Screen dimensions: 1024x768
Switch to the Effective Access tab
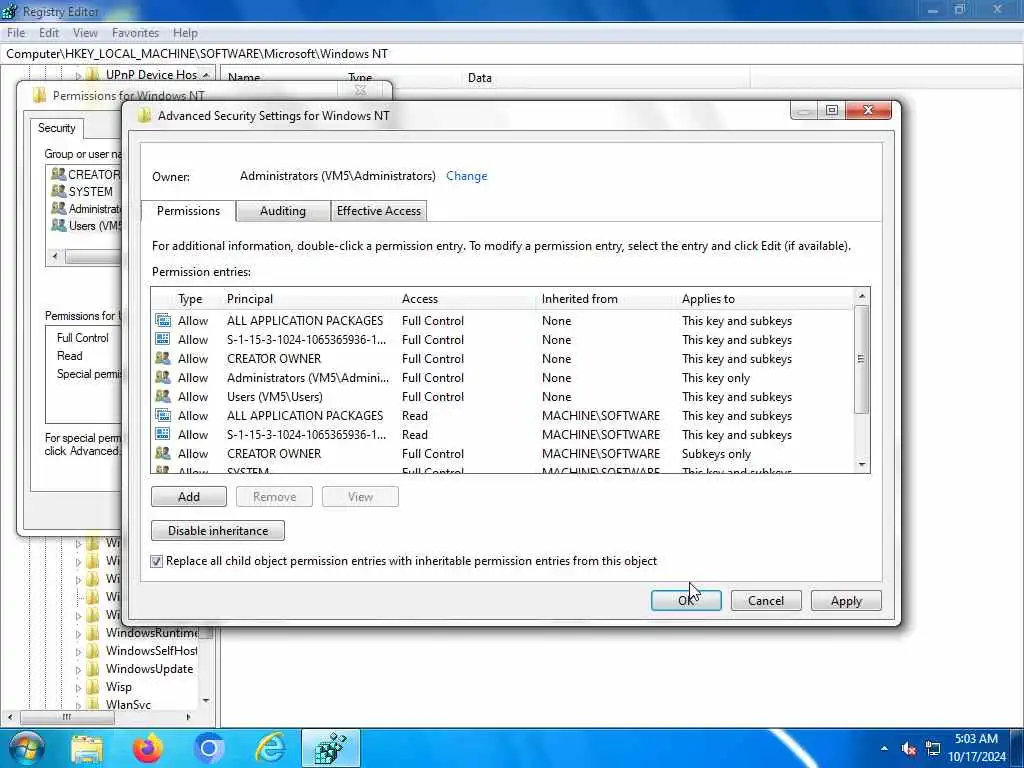(379, 211)
